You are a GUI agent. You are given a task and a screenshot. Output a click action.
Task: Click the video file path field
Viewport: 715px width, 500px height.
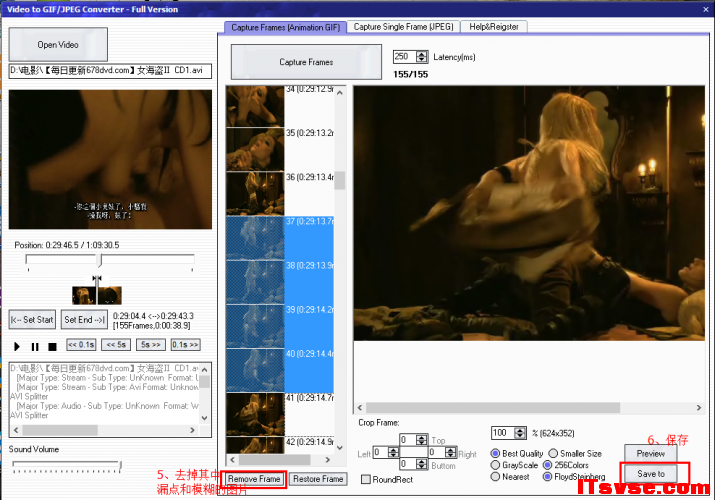click(110, 71)
